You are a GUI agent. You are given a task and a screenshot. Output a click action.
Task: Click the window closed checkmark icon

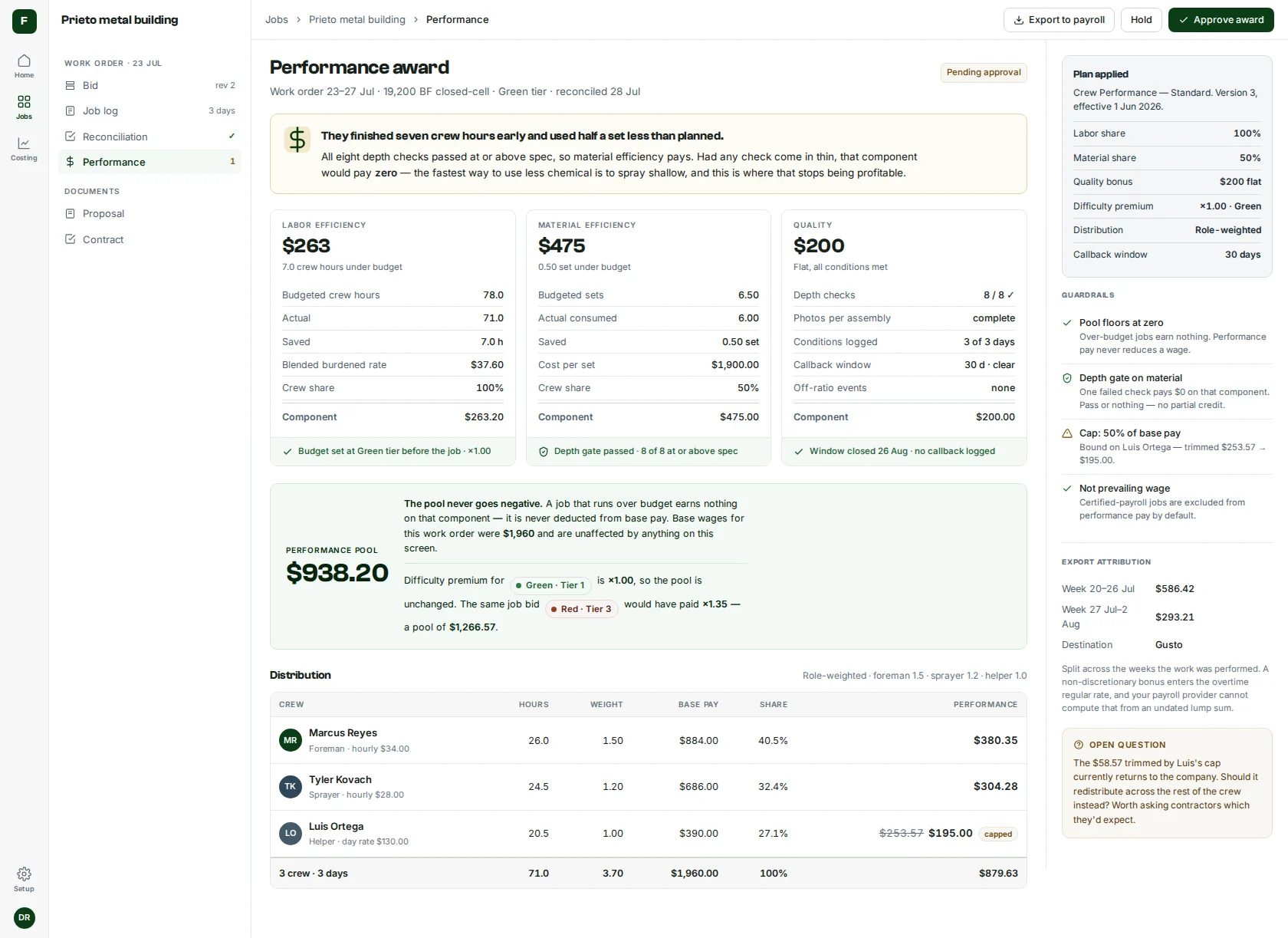coord(799,452)
